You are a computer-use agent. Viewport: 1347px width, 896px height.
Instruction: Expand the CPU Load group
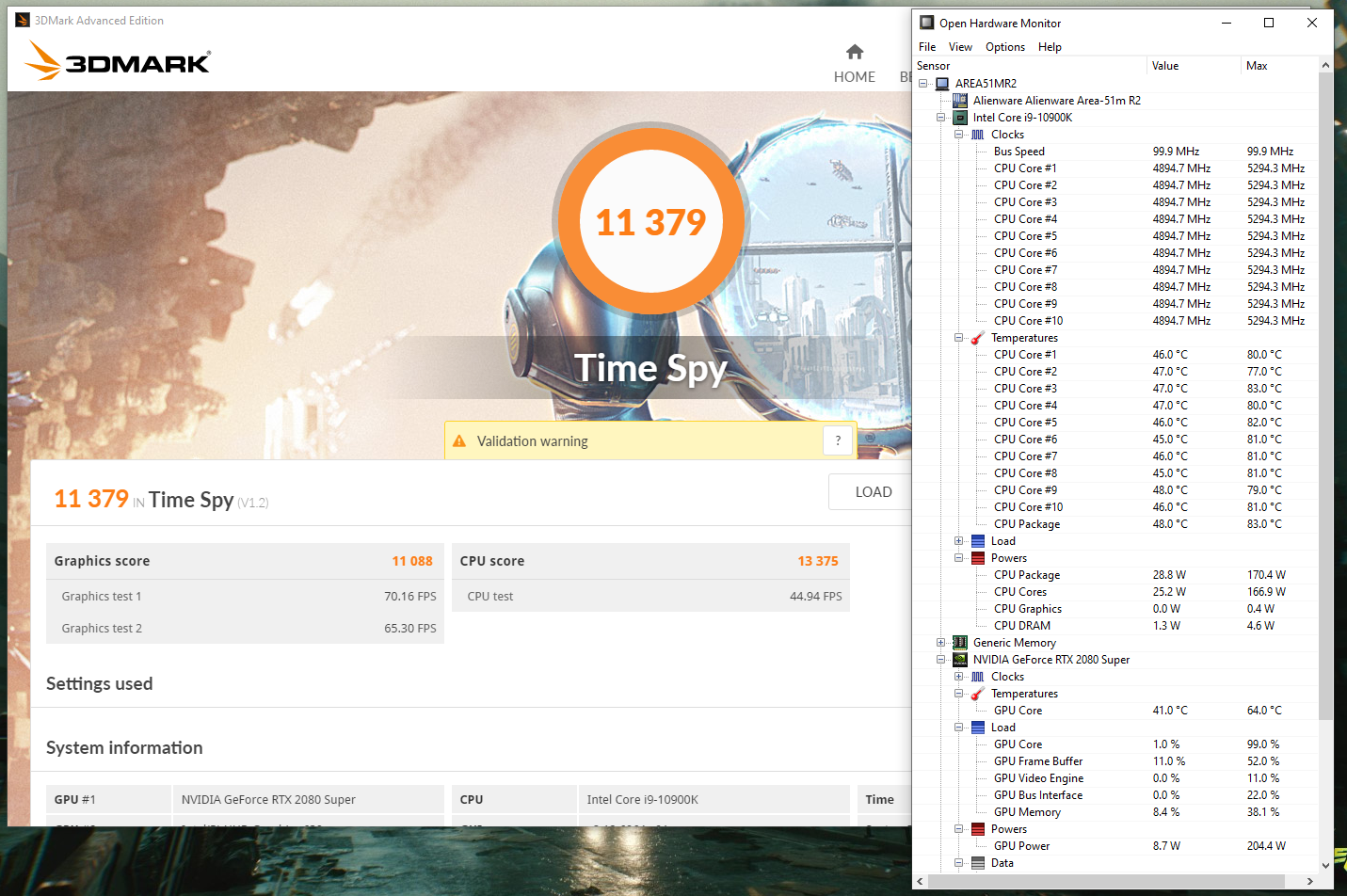pos(958,541)
